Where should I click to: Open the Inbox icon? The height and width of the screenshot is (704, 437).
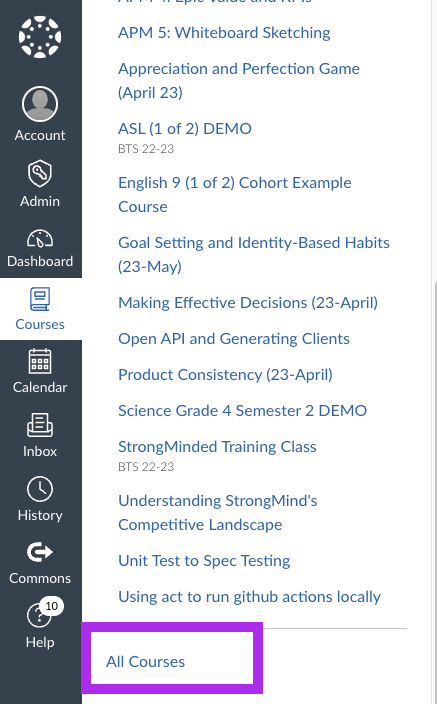(x=40, y=425)
